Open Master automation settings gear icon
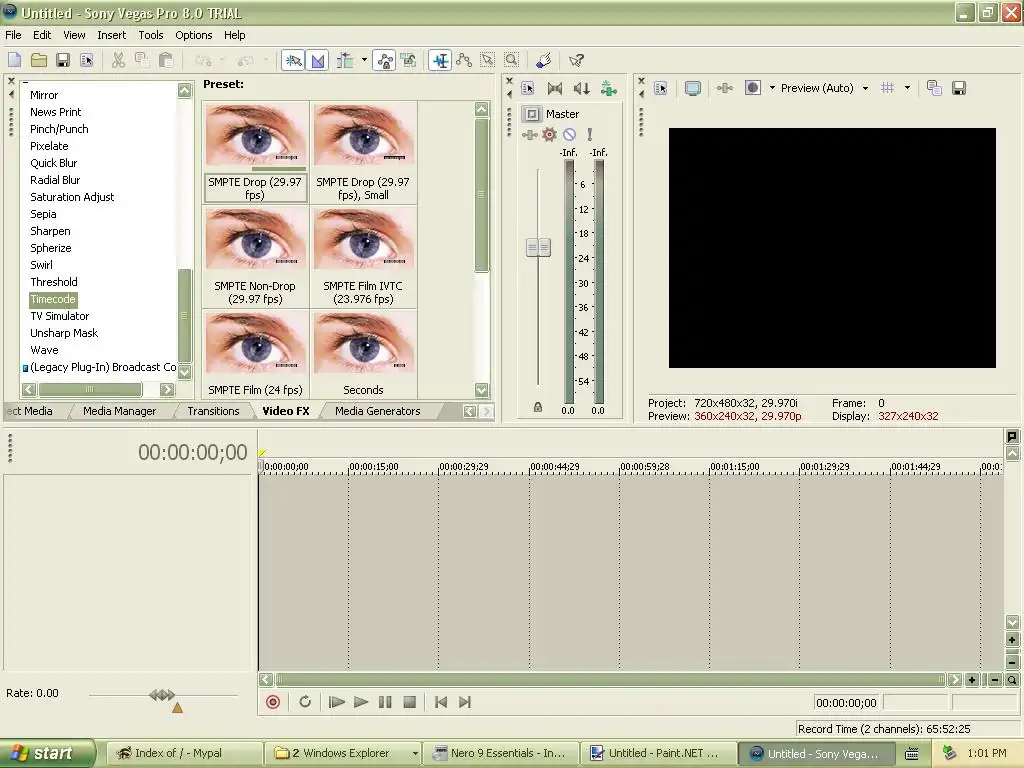 pyautogui.click(x=549, y=135)
